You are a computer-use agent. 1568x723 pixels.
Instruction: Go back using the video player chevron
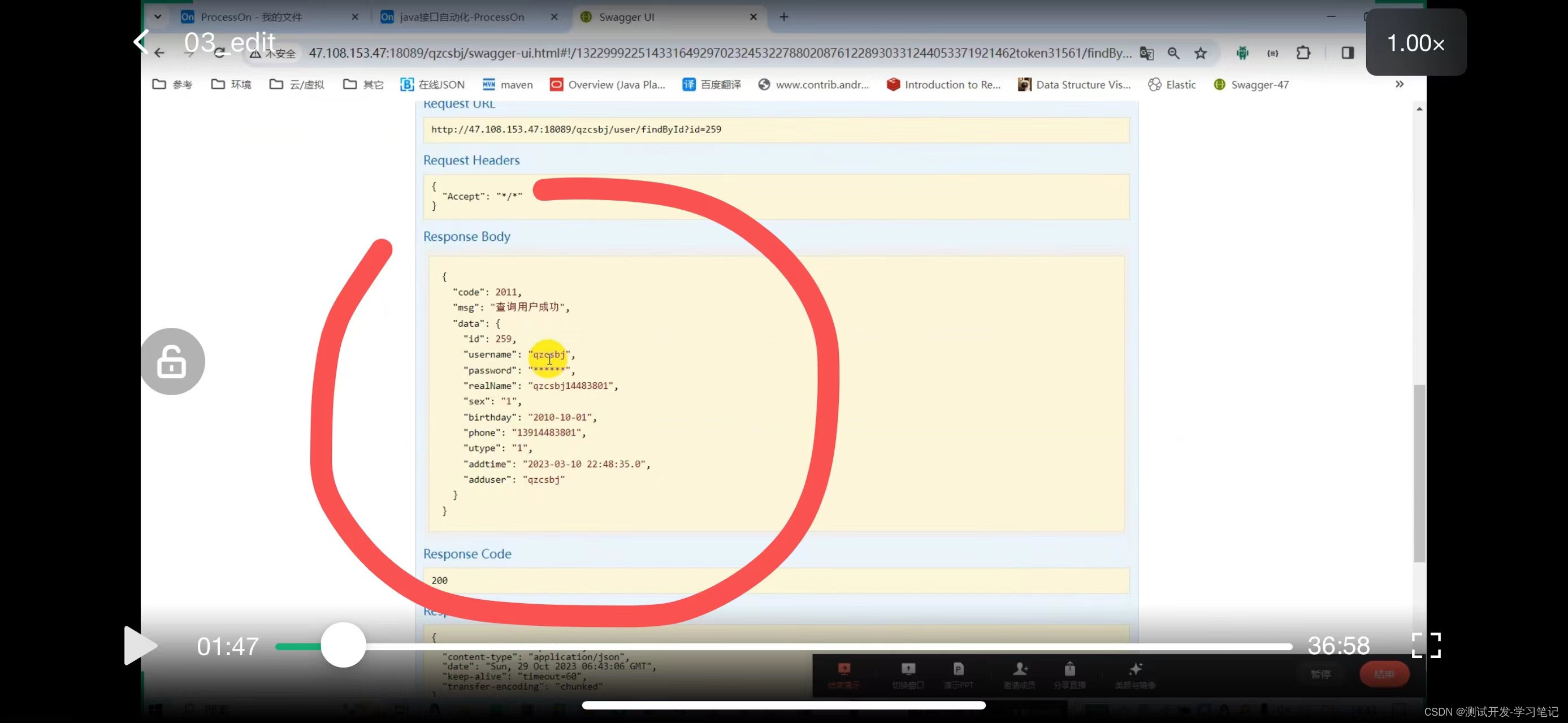141,42
